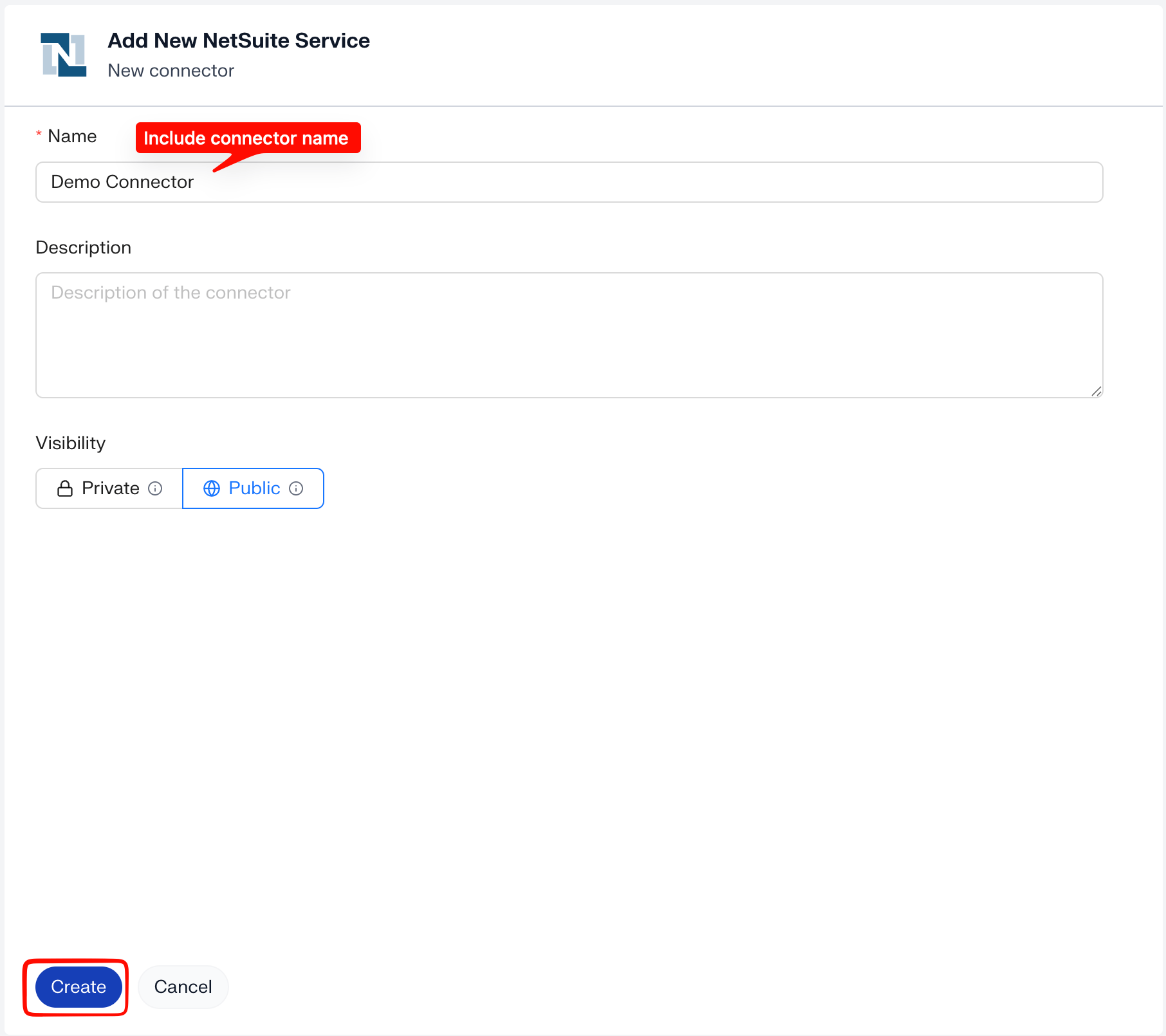Click the Description field label
Viewport: 1166px width, 1036px height.
click(84, 248)
